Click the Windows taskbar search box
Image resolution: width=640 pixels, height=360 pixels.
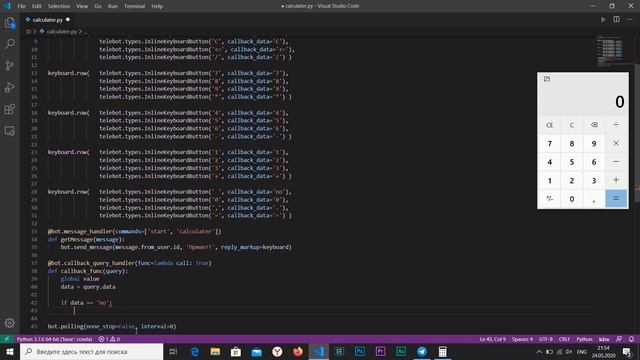coord(91,351)
